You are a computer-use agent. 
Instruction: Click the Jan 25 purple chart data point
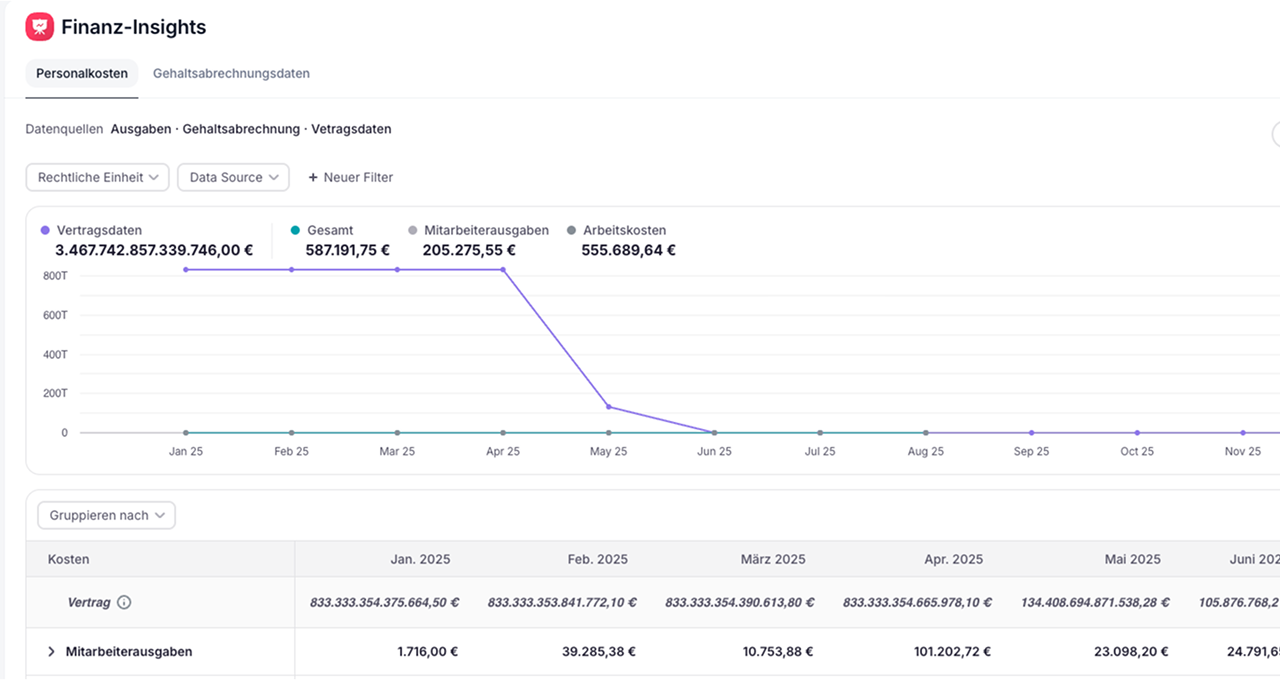click(186, 270)
